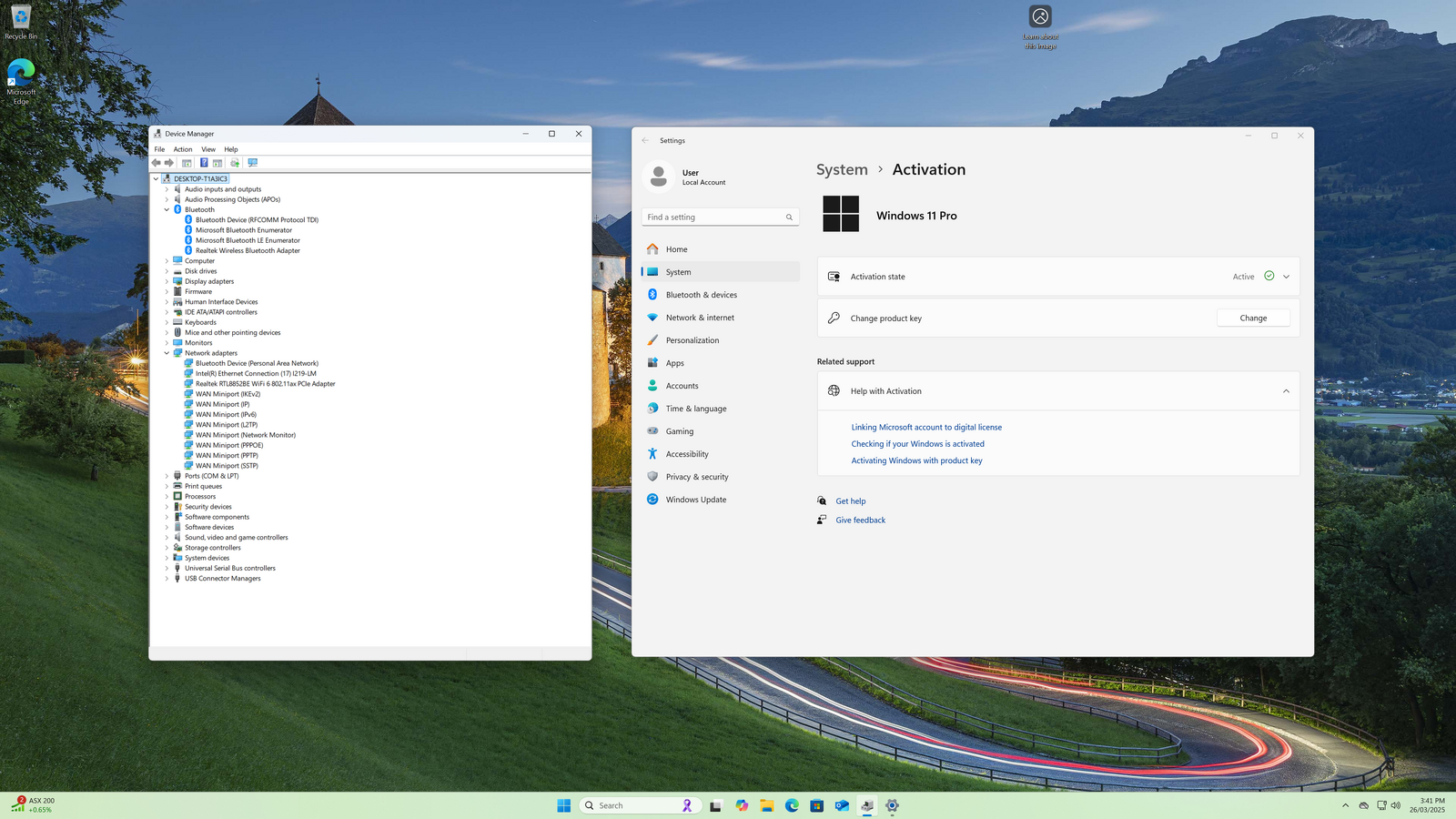Image resolution: width=1456 pixels, height=819 pixels.
Task: Go back using Settings back arrow
Action: click(645, 141)
